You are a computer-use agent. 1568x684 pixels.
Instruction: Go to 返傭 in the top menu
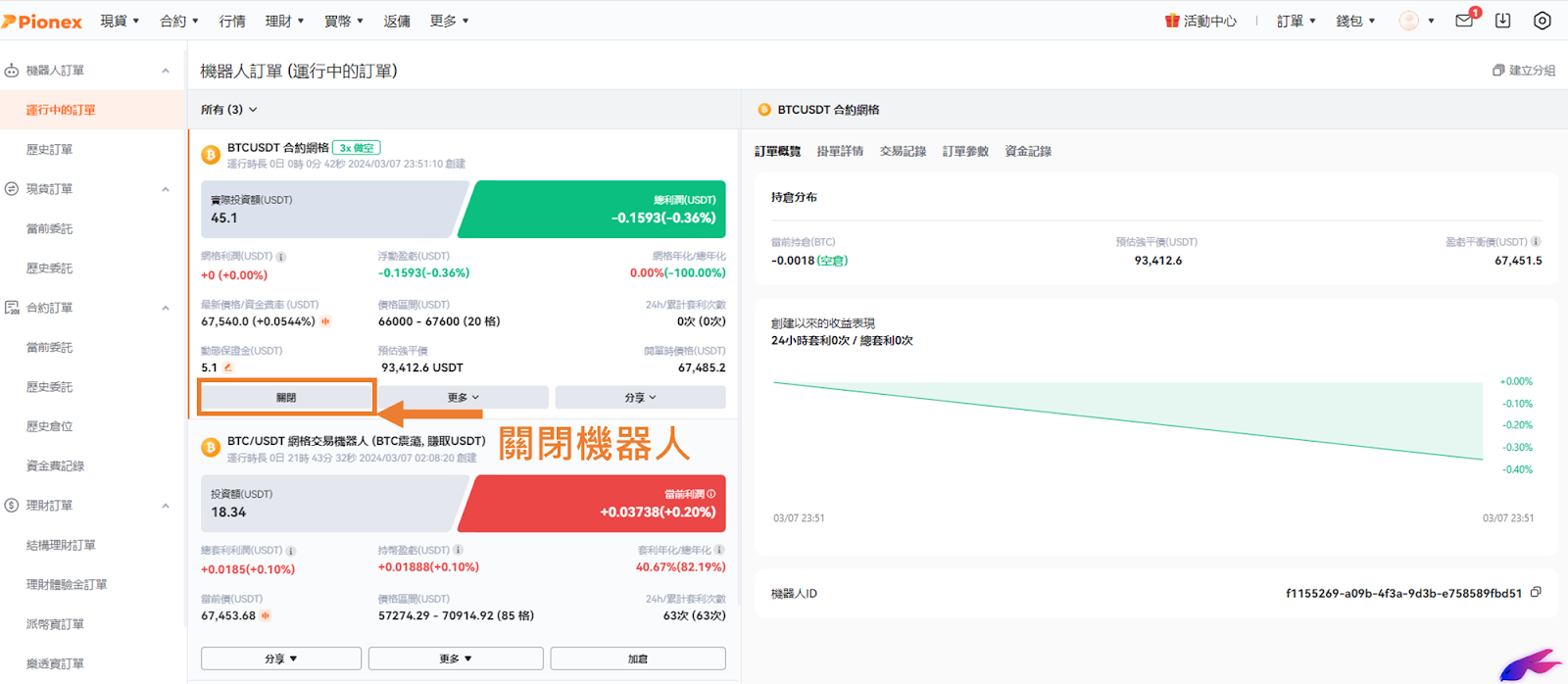tap(397, 21)
